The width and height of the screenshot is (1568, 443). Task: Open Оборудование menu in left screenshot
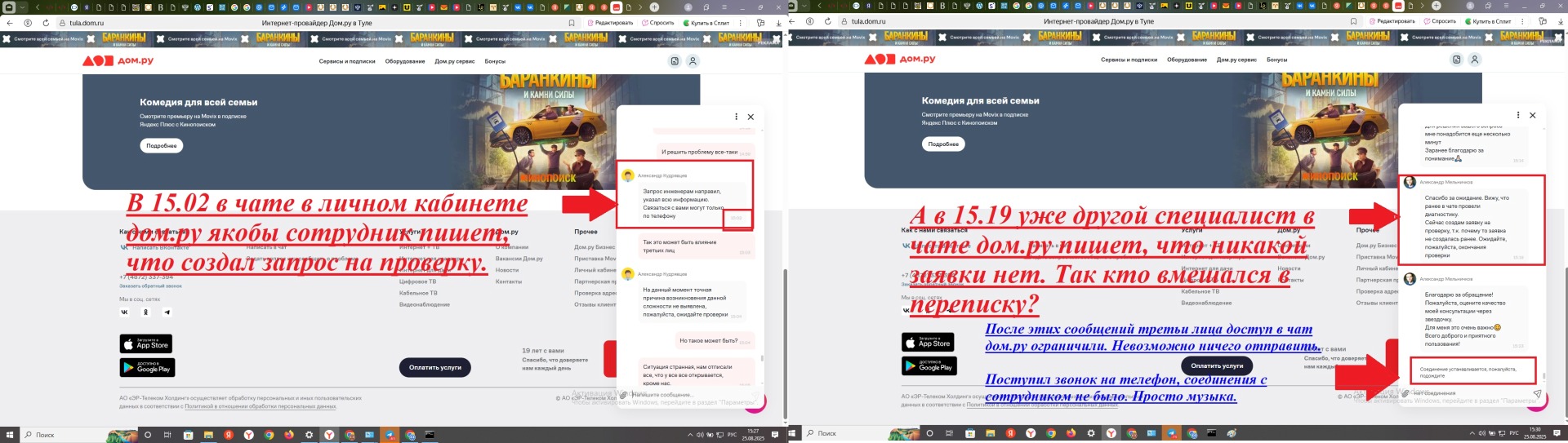(405, 61)
